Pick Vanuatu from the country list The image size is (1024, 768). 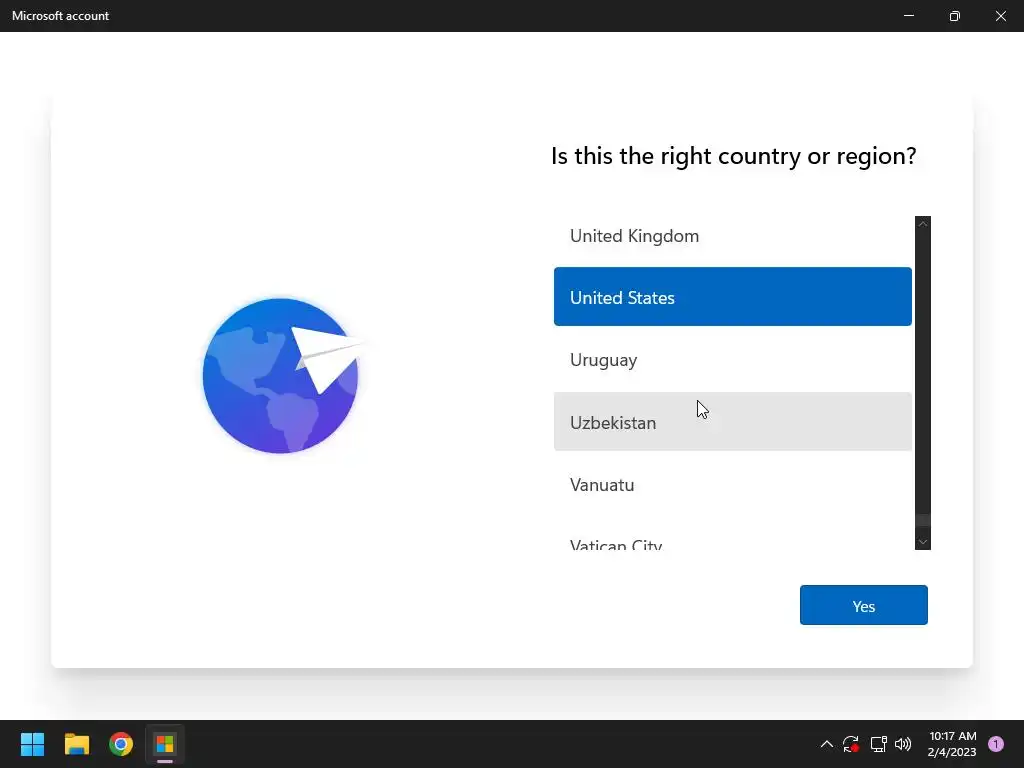pos(733,485)
